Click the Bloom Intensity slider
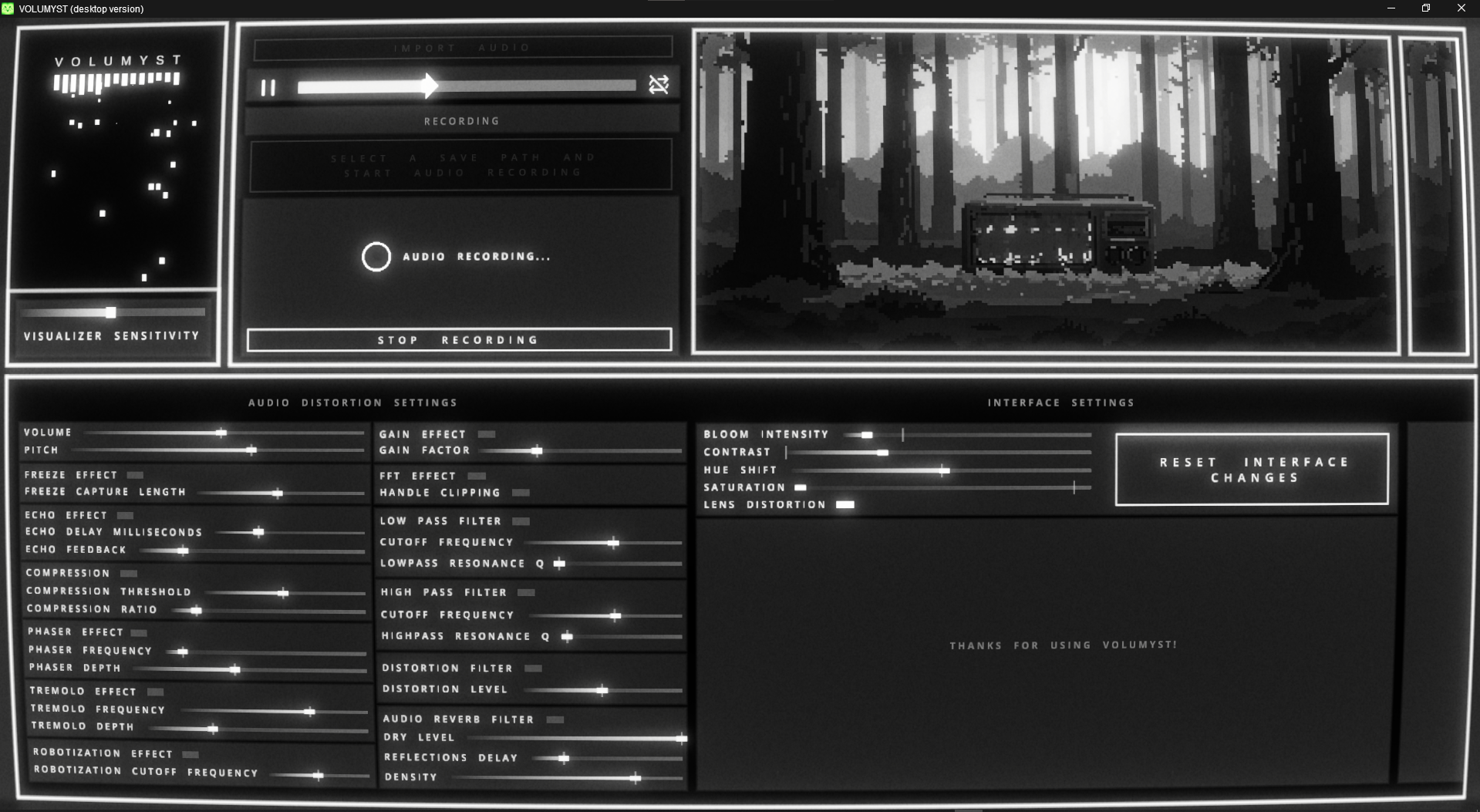 pos(967,435)
